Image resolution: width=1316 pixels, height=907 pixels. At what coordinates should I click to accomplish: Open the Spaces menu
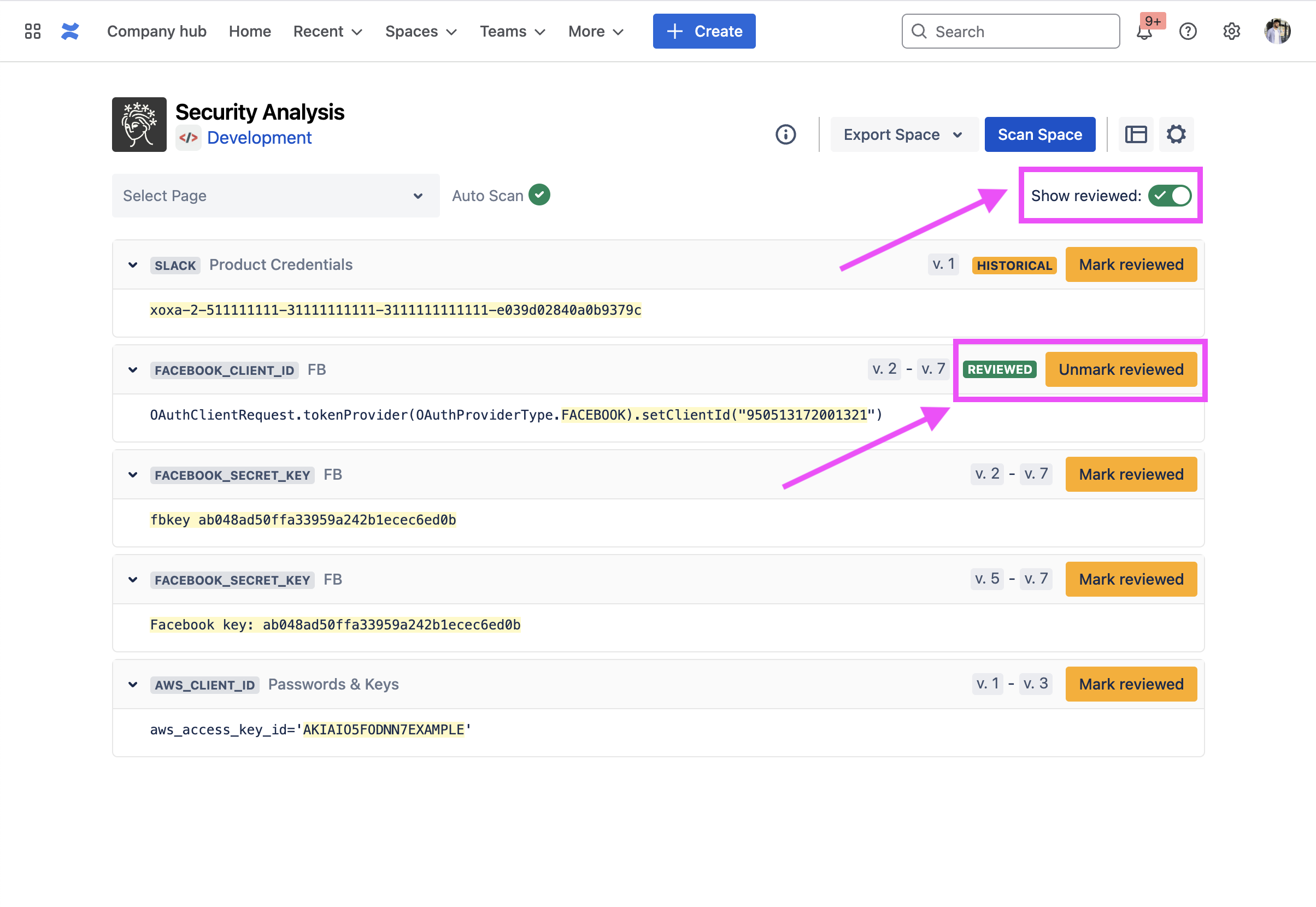click(421, 31)
